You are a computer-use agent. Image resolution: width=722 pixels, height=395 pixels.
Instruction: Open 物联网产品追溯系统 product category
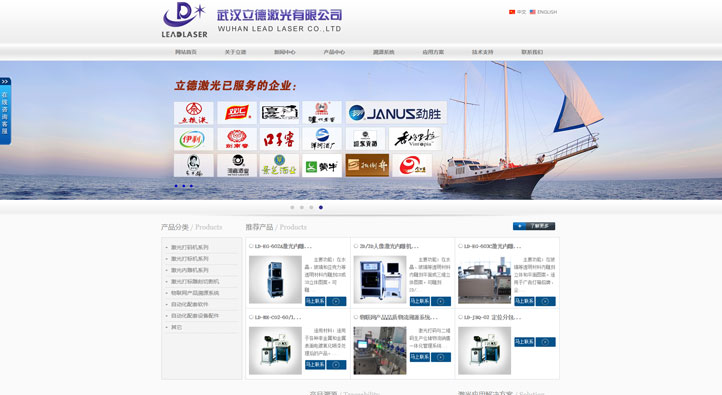pyautogui.click(x=195, y=293)
